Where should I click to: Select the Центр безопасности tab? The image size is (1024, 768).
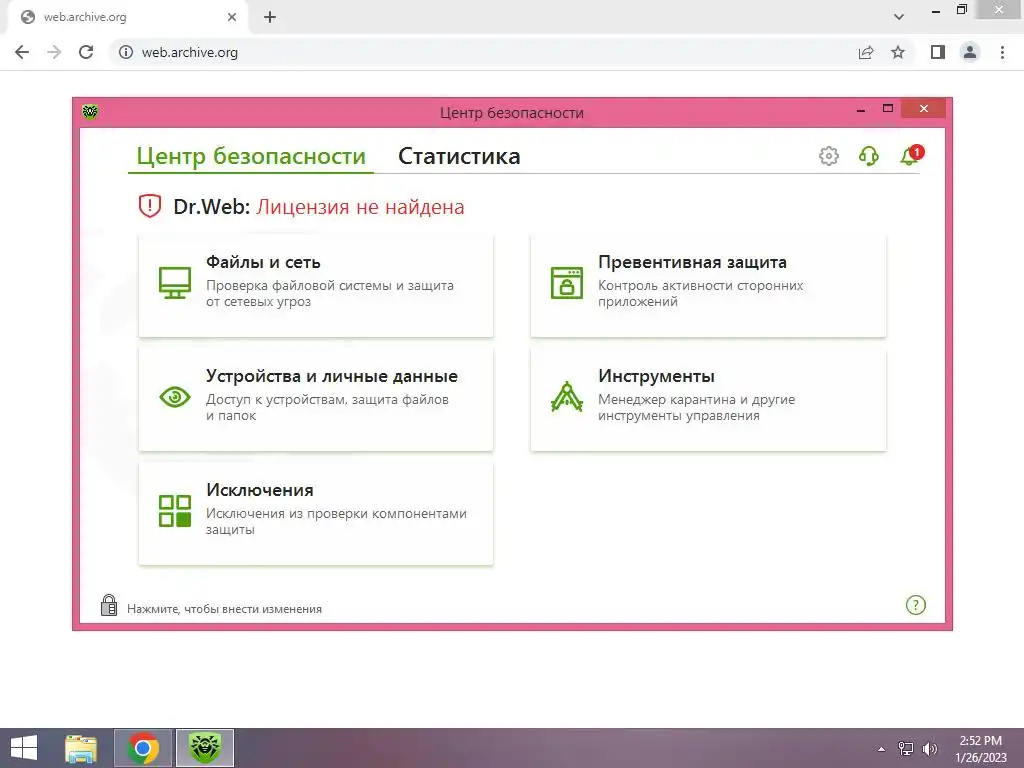(251, 156)
